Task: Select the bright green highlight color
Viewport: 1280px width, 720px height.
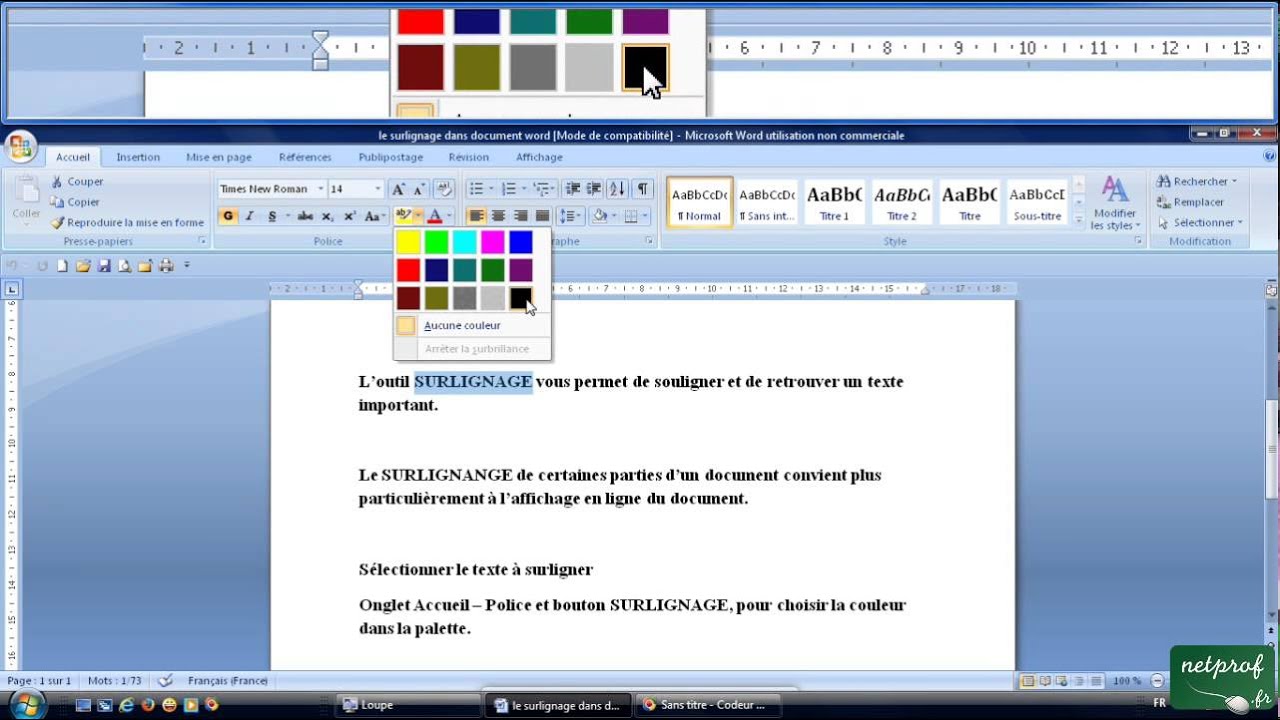Action: (436, 241)
